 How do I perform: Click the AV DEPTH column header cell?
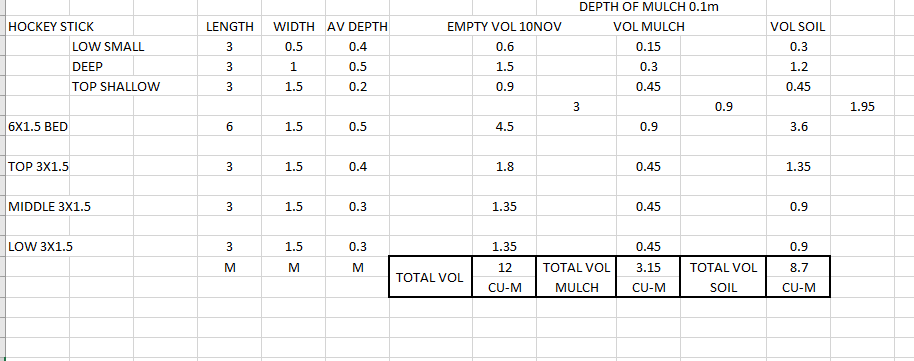point(357,27)
